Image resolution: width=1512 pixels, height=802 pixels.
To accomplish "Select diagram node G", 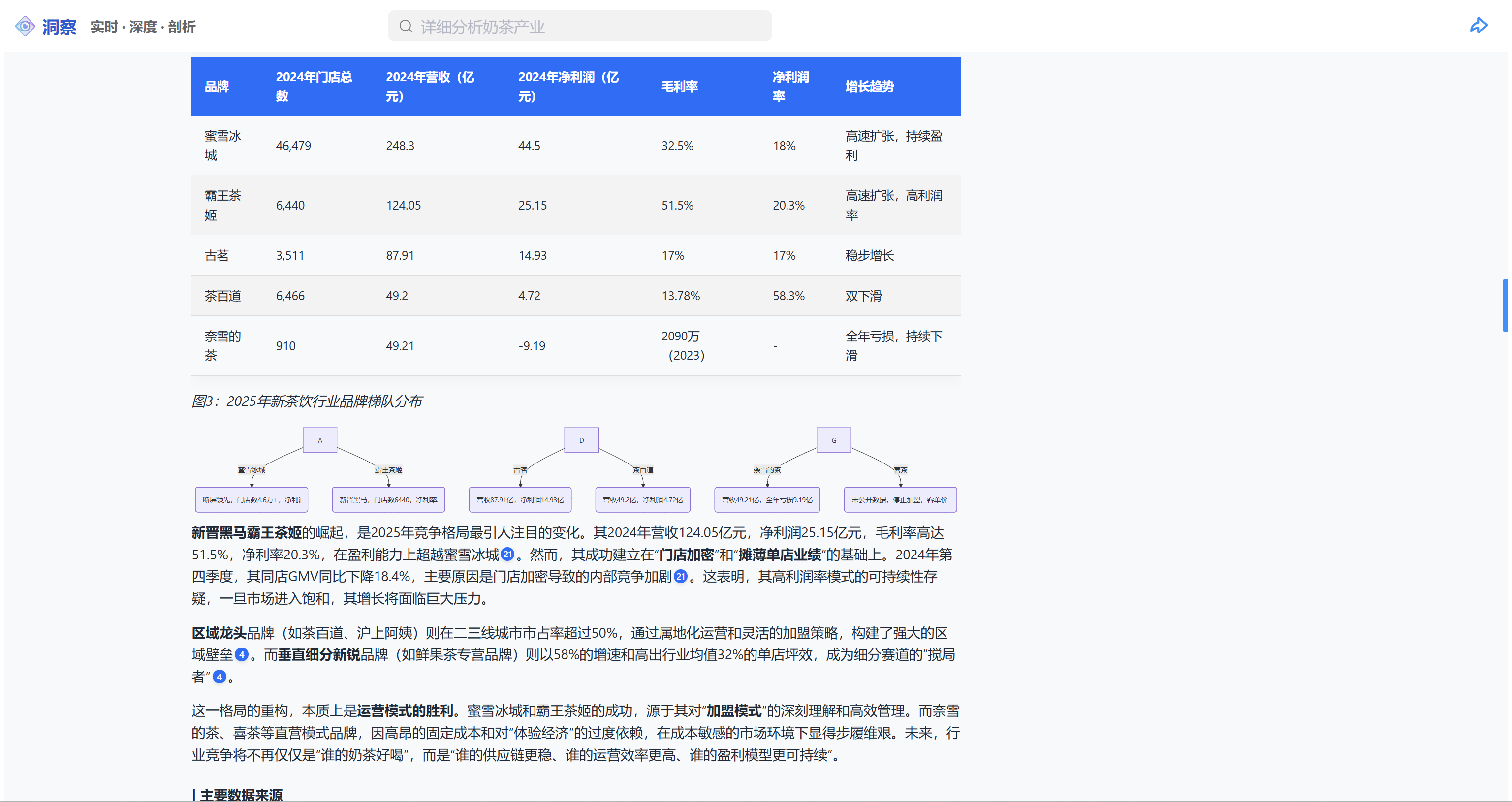I will tap(833, 440).
